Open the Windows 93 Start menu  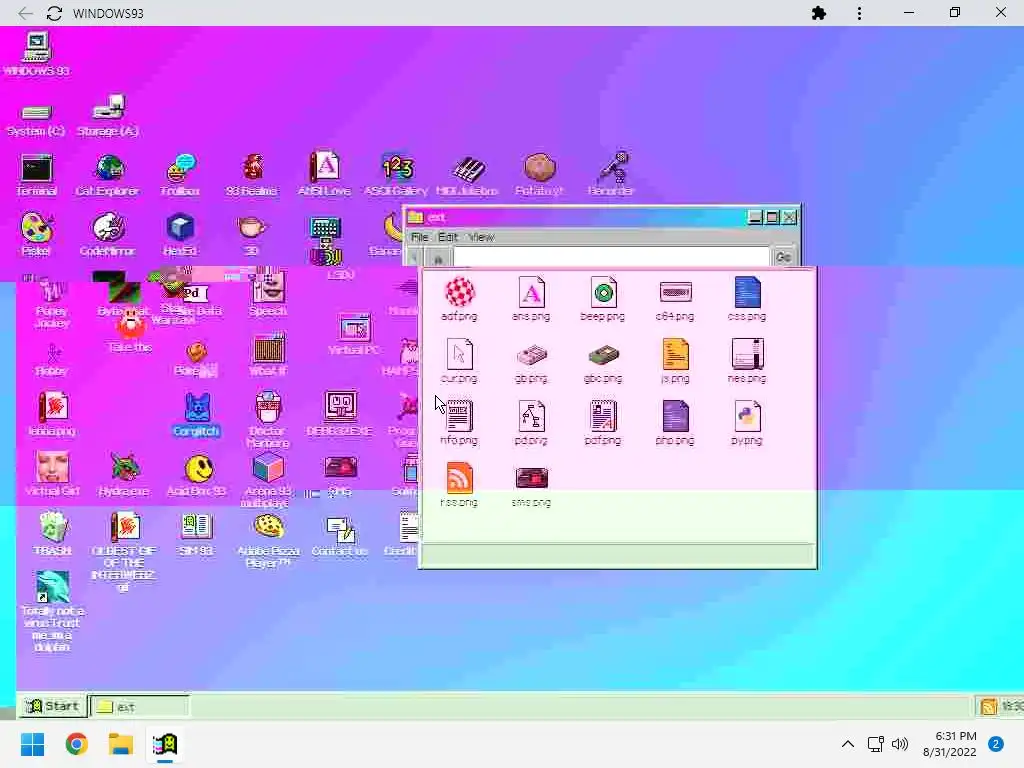(52, 706)
